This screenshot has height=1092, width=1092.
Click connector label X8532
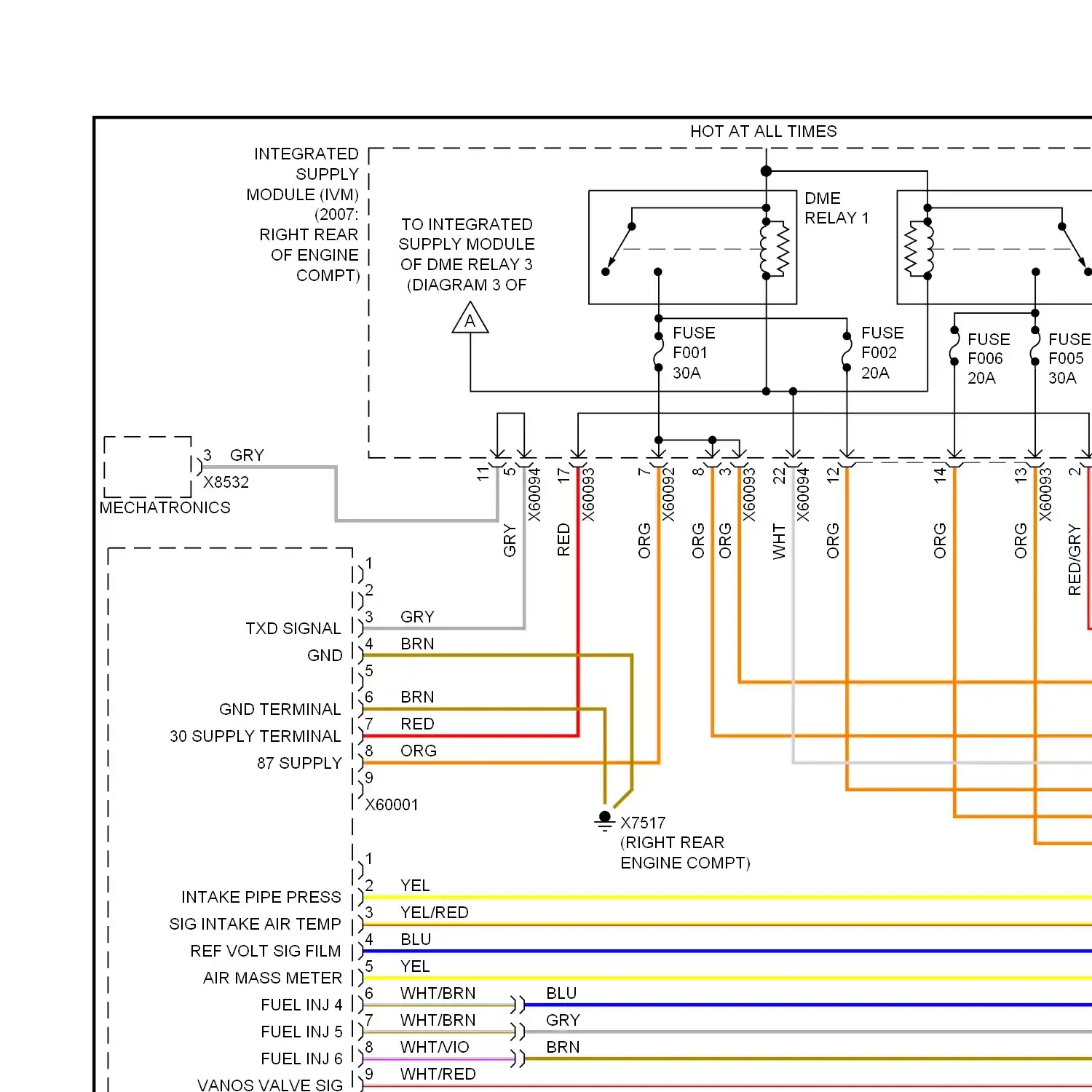(x=226, y=482)
